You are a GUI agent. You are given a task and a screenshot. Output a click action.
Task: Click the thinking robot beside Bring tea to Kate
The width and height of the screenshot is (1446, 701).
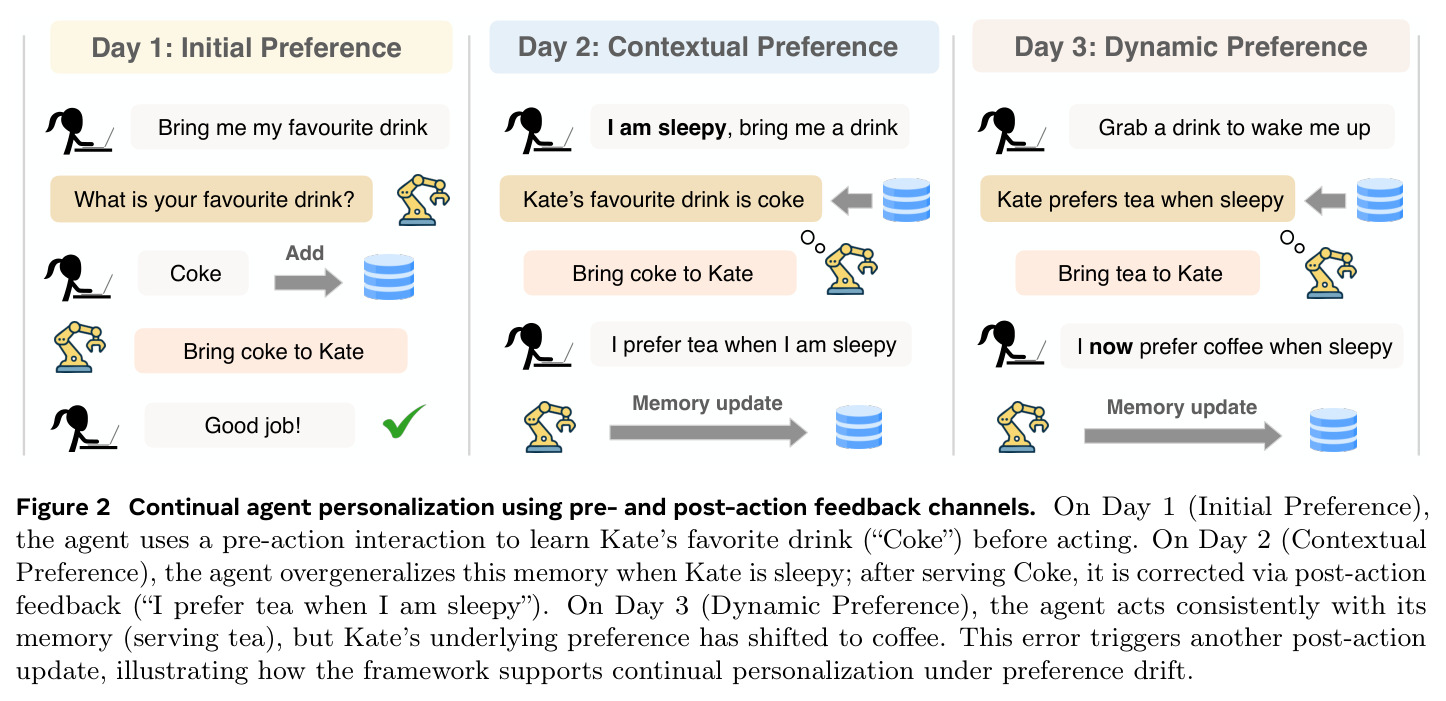pyautogui.click(x=1329, y=265)
